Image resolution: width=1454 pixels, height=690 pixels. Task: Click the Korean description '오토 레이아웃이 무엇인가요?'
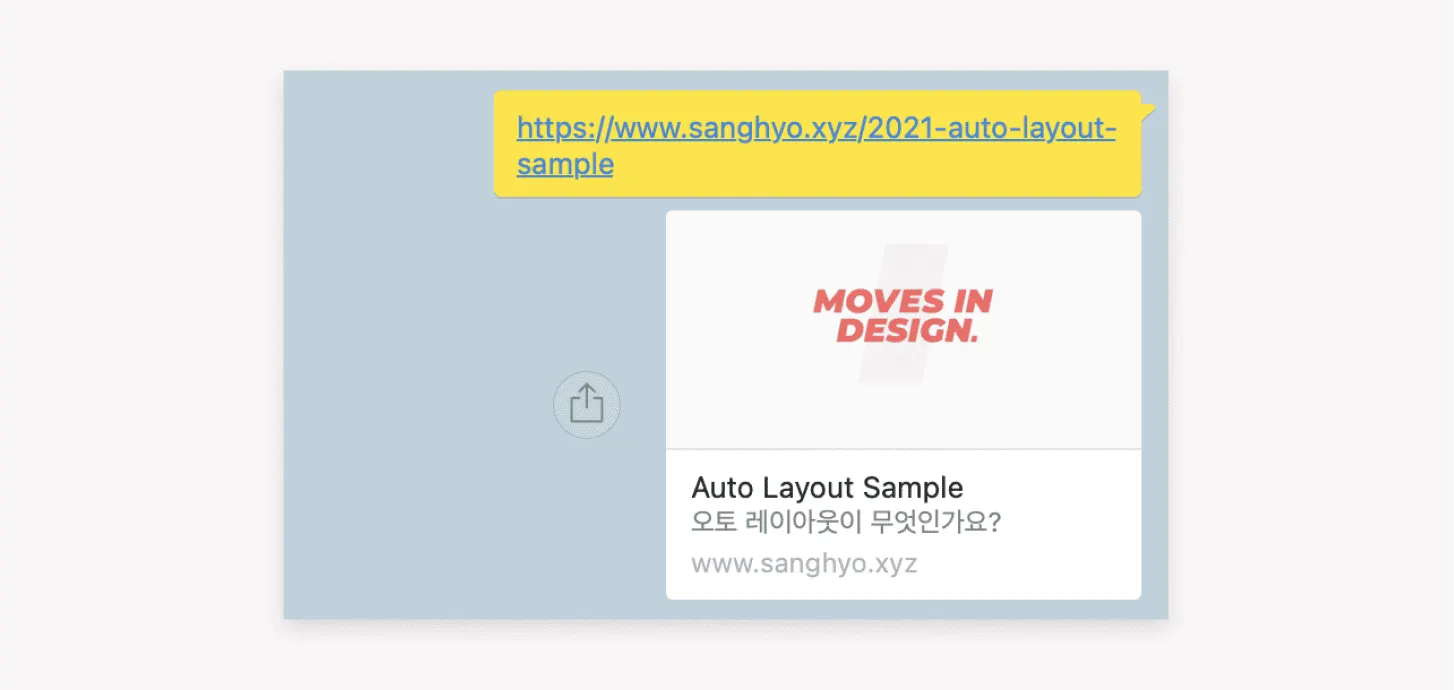pos(846,522)
